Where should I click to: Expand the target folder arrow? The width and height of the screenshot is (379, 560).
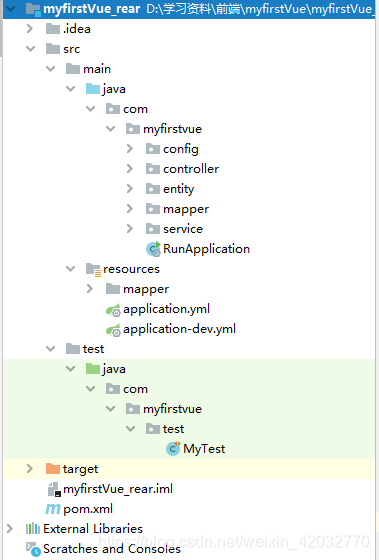pos(30,469)
